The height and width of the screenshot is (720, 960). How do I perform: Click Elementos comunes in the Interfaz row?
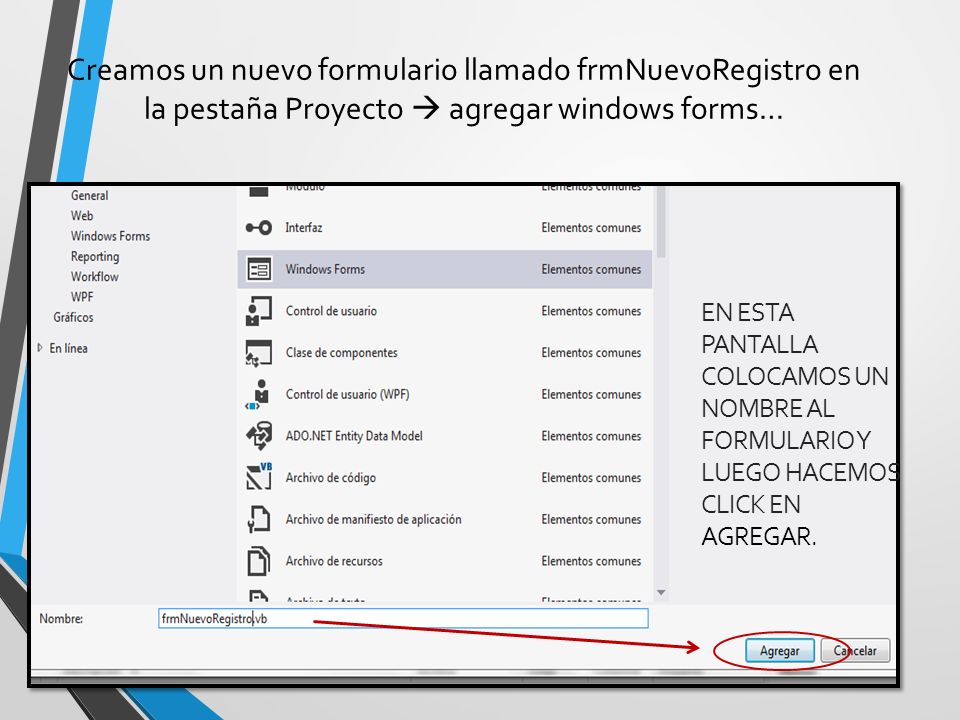pos(591,228)
